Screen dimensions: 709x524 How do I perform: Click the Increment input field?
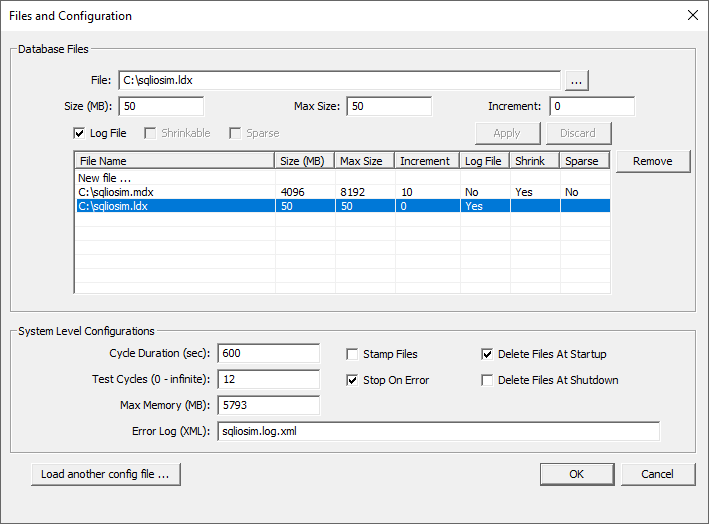click(592, 106)
